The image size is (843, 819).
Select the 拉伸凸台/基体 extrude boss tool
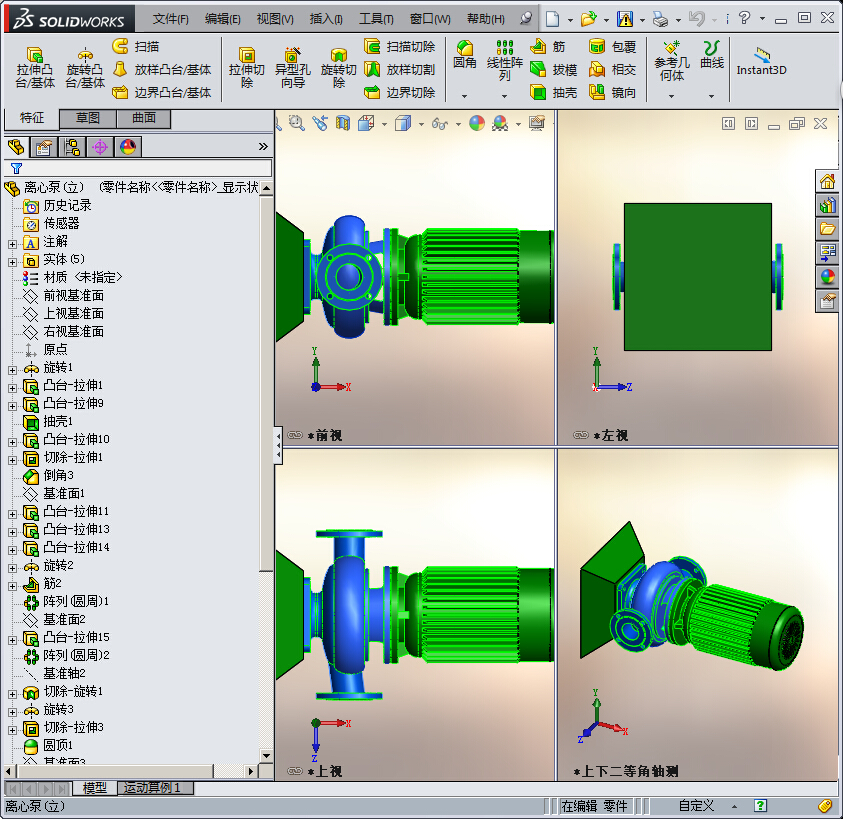coord(35,68)
